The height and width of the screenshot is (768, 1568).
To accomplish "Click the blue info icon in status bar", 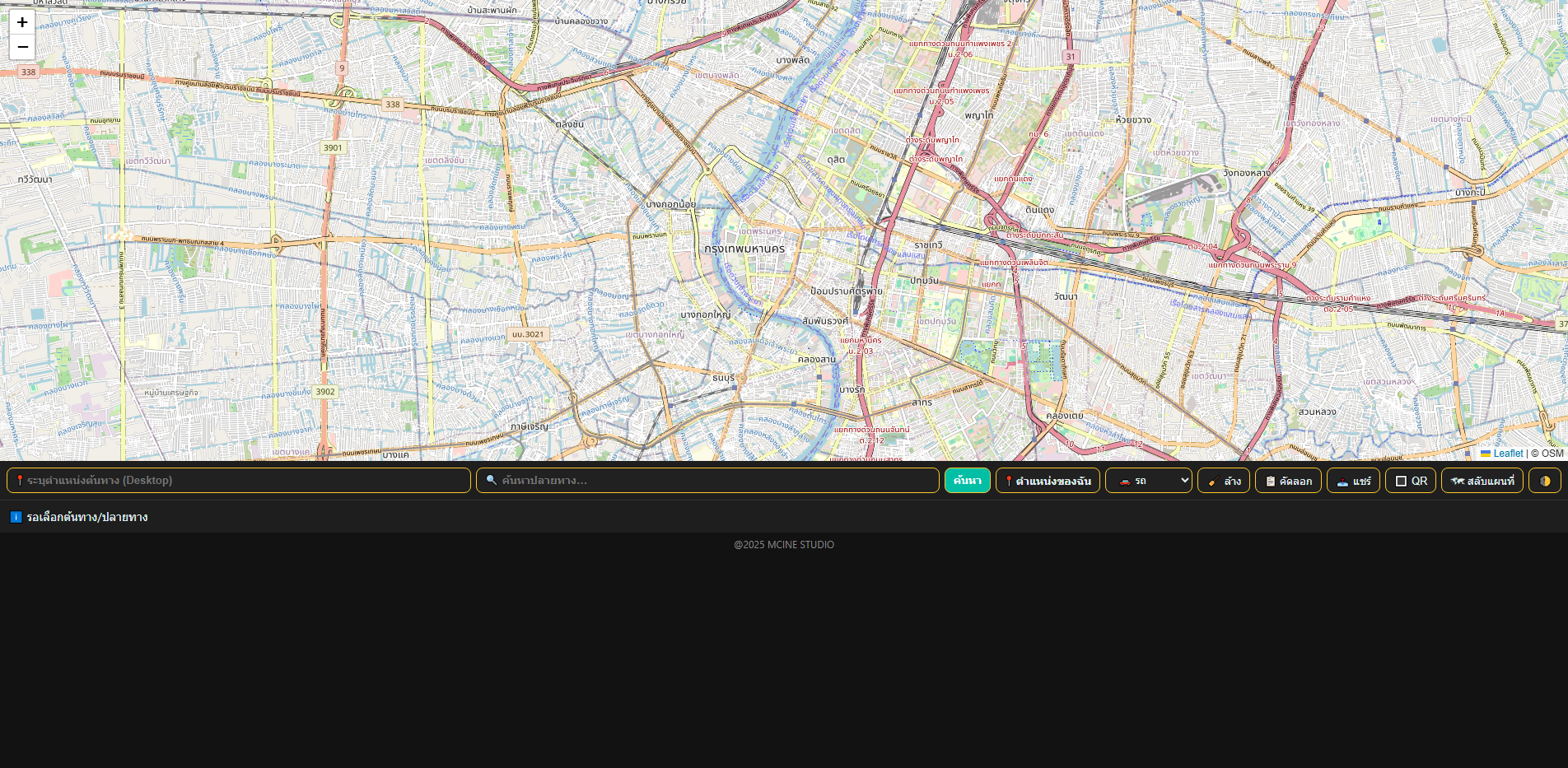I will click(16, 517).
